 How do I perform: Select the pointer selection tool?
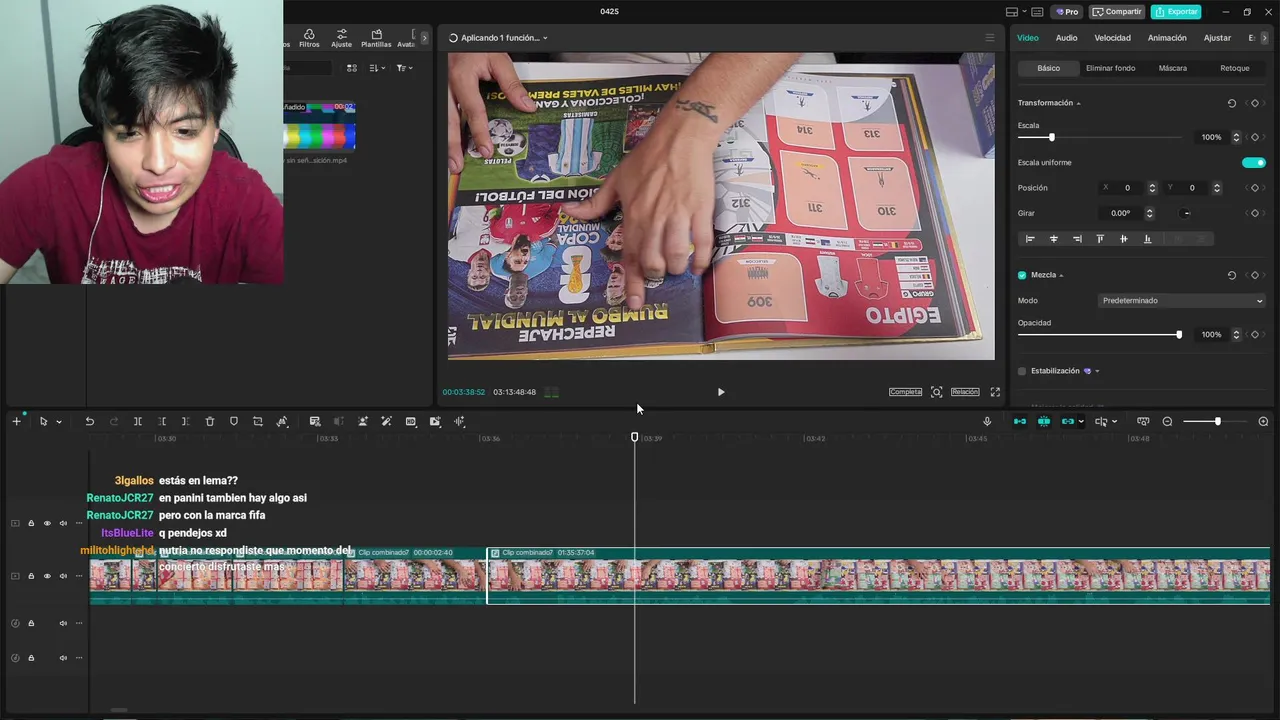click(43, 421)
